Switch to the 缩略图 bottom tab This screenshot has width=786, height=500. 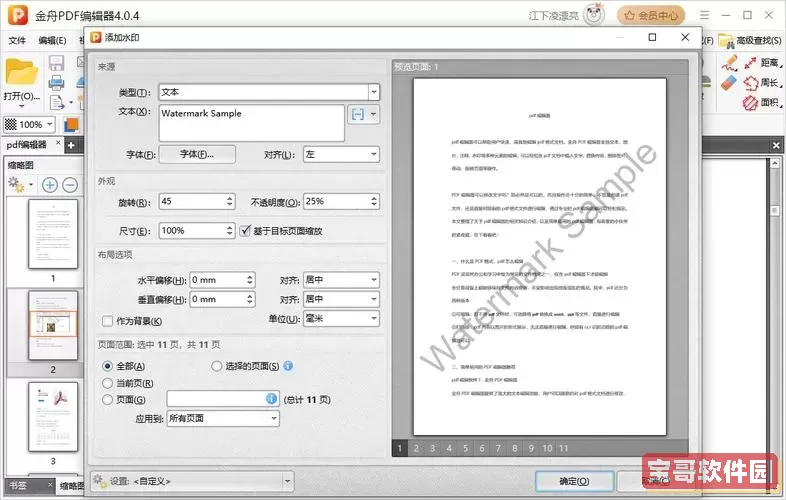72,485
